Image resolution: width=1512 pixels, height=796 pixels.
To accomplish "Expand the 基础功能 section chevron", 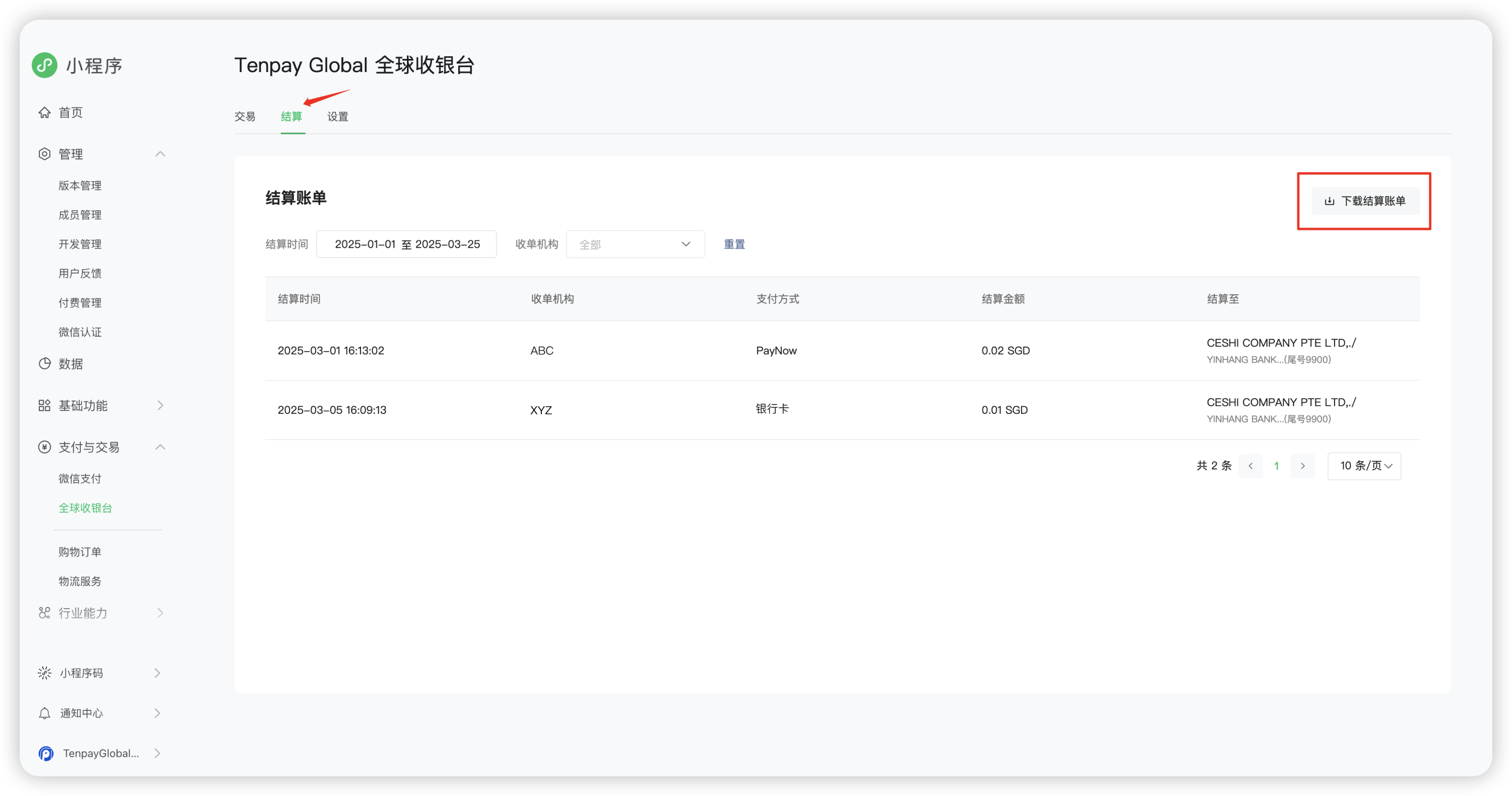I will (x=160, y=405).
